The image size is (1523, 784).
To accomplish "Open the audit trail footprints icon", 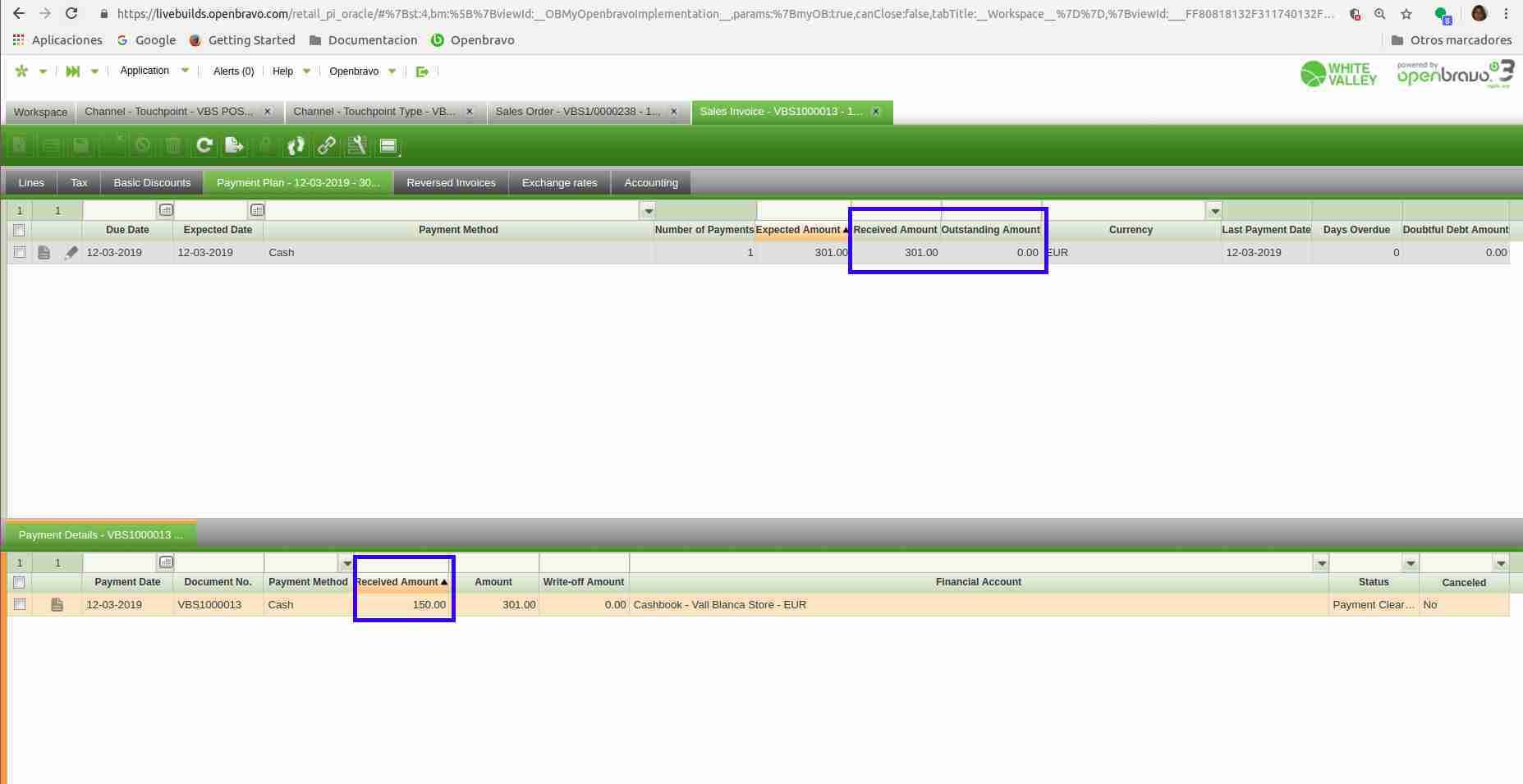I will (x=296, y=146).
